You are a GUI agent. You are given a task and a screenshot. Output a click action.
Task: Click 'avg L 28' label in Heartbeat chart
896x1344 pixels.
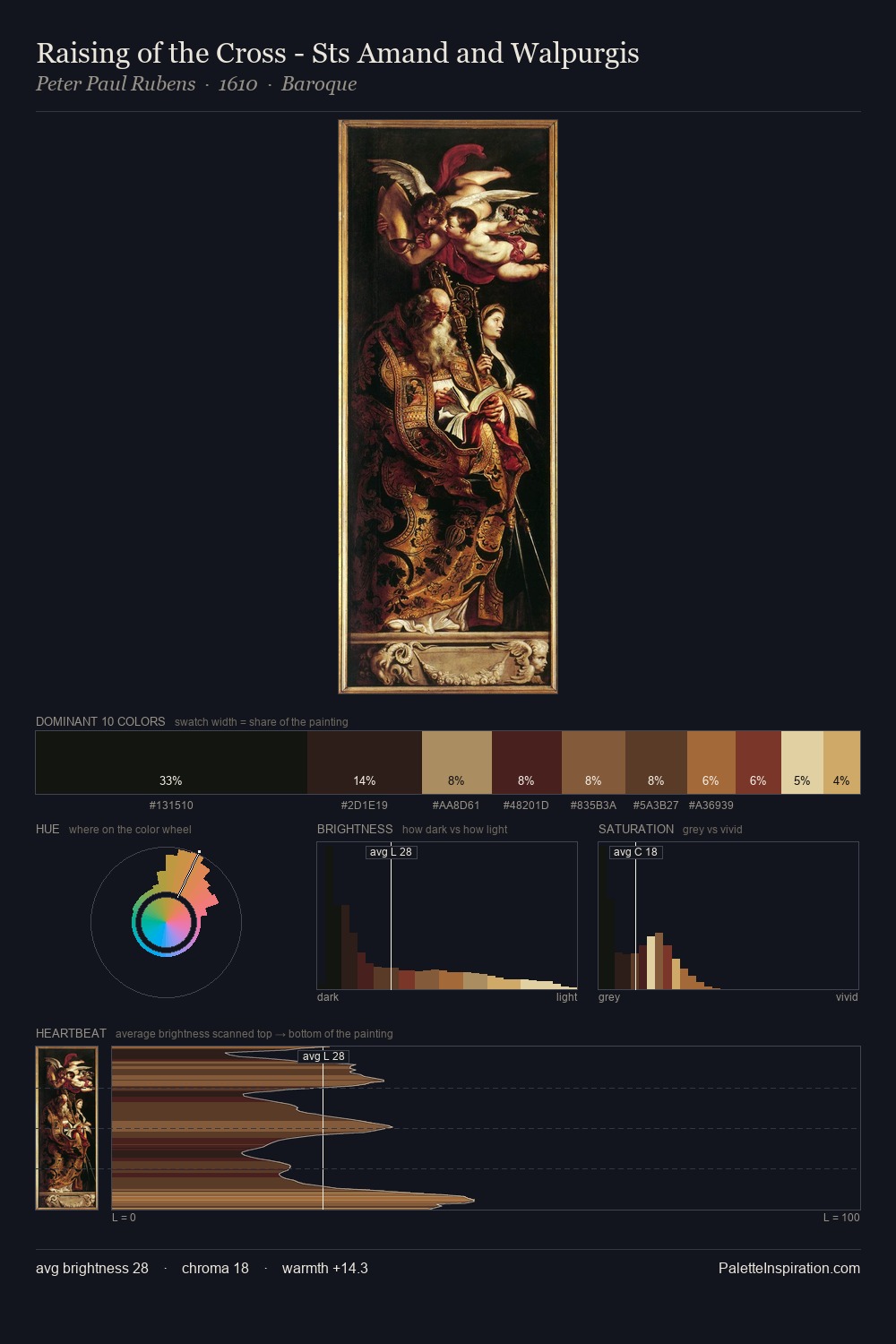pyautogui.click(x=323, y=1055)
